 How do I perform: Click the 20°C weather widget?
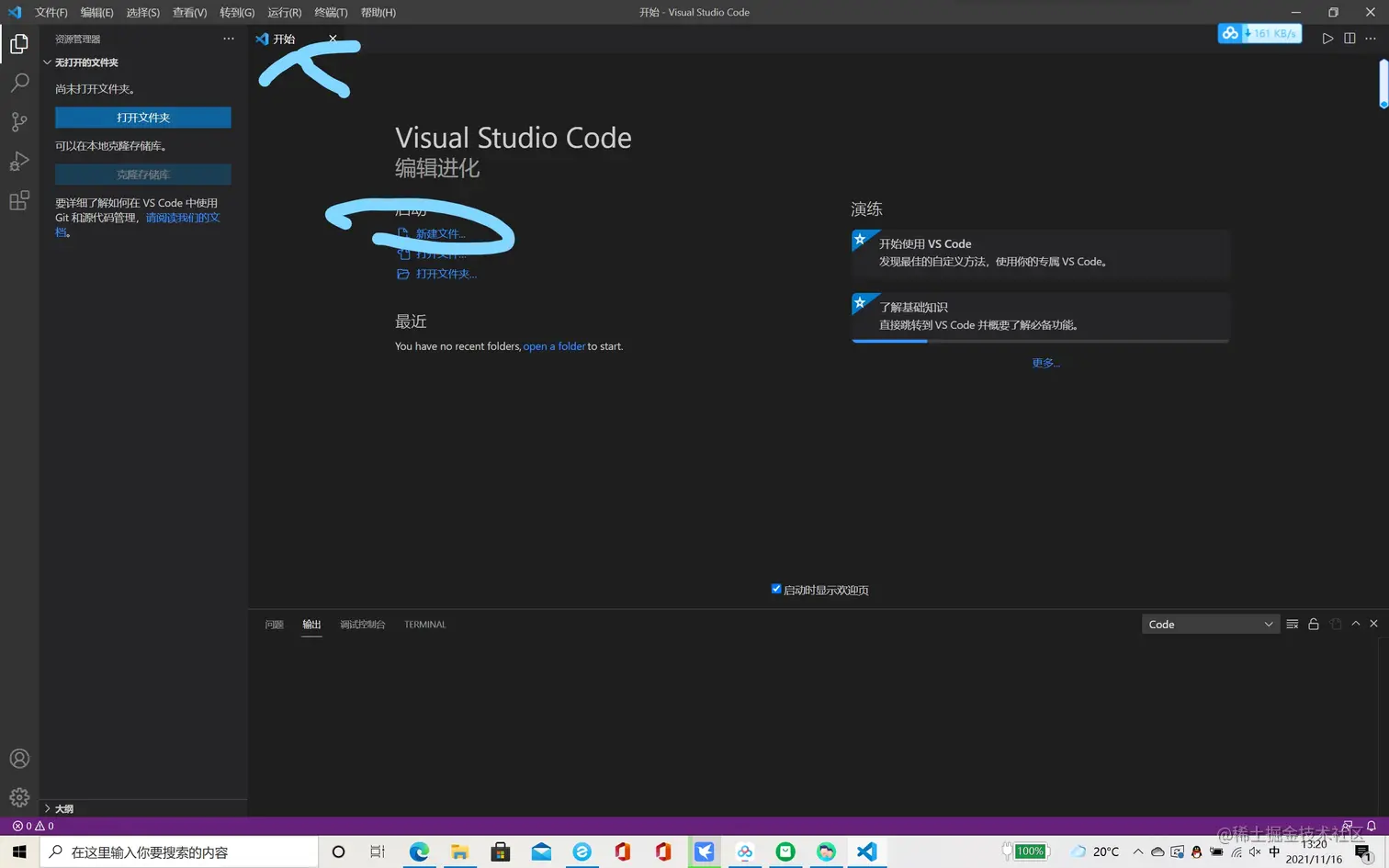click(x=1095, y=851)
